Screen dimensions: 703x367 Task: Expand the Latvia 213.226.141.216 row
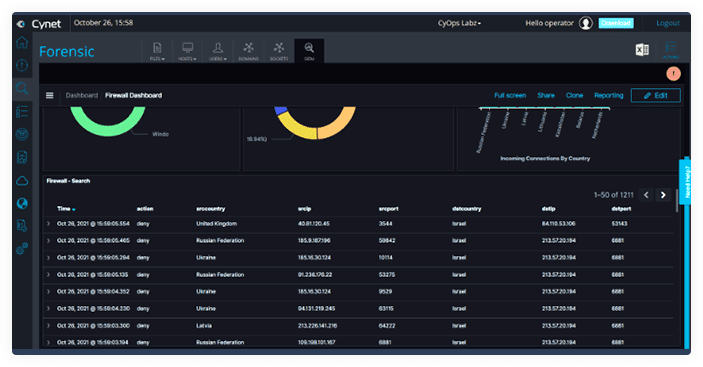click(48, 326)
